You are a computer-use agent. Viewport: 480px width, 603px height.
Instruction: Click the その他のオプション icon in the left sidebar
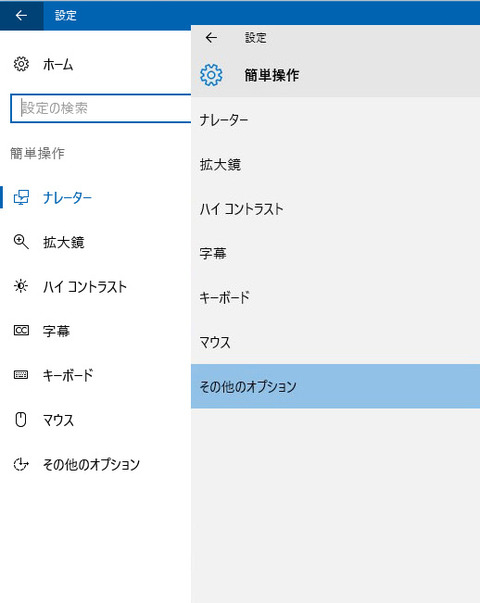pyautogui.click(x=21, y=464)
